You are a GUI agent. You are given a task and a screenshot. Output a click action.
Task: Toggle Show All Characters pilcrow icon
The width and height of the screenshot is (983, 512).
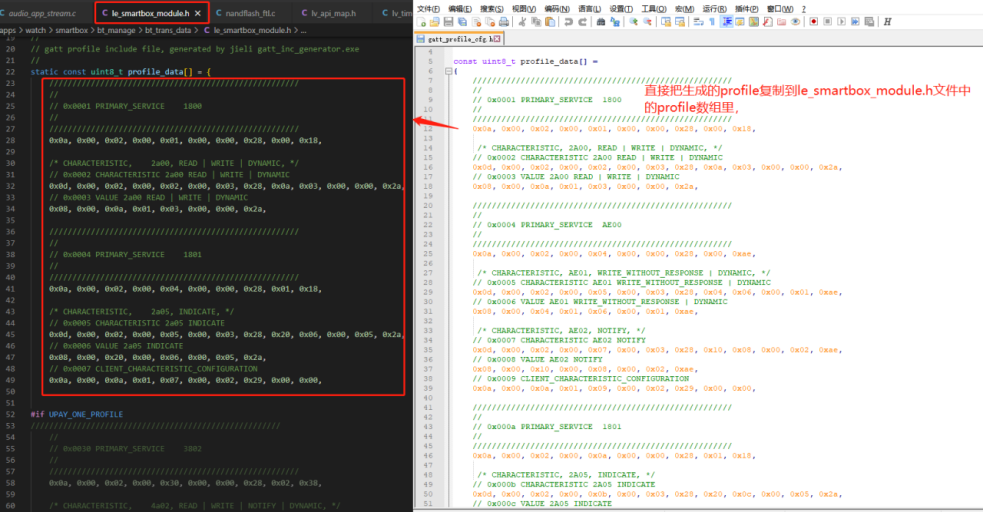(x=712, y=22)
